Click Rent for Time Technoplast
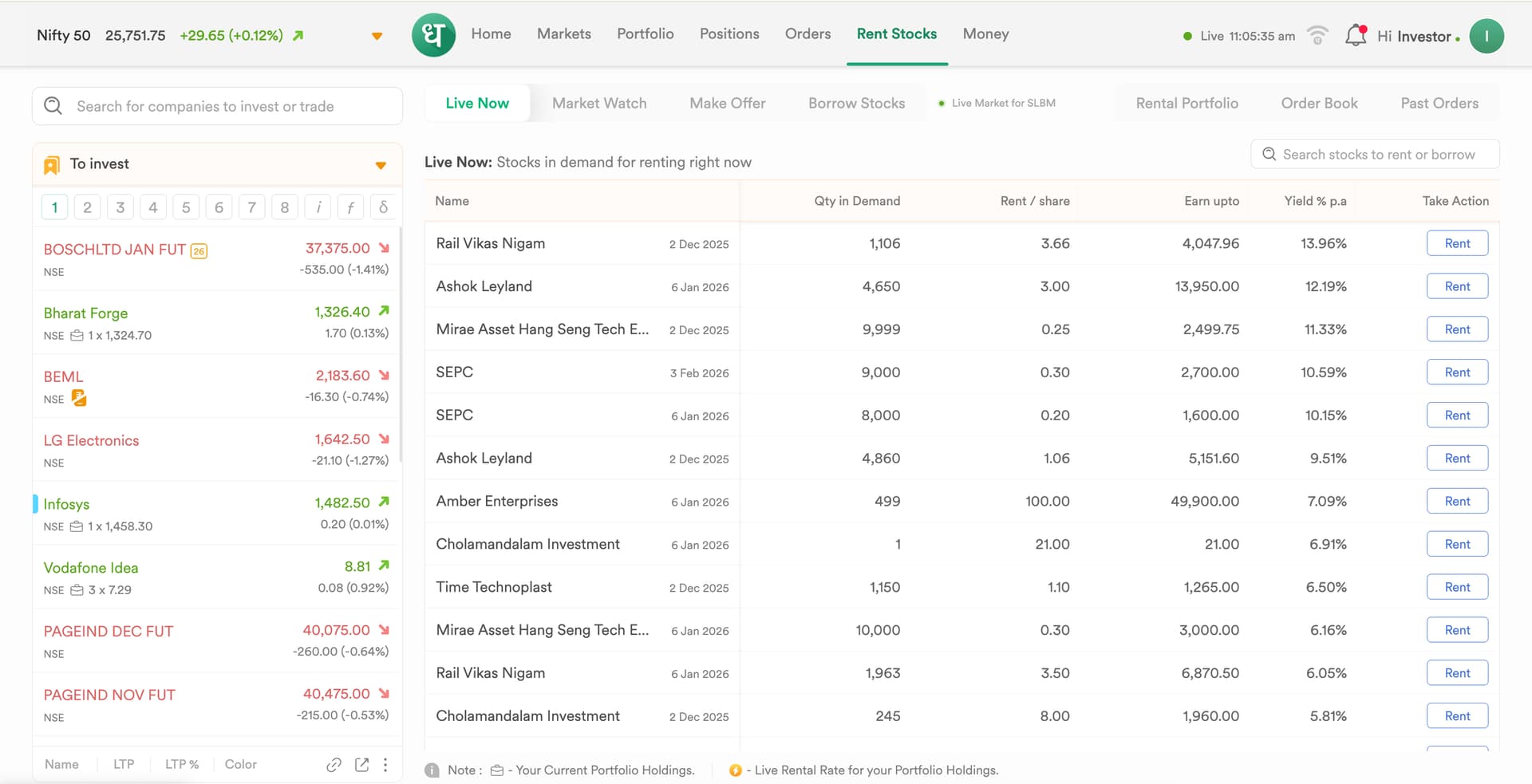The image size is (1532, 784). (x=1456, y=588)
